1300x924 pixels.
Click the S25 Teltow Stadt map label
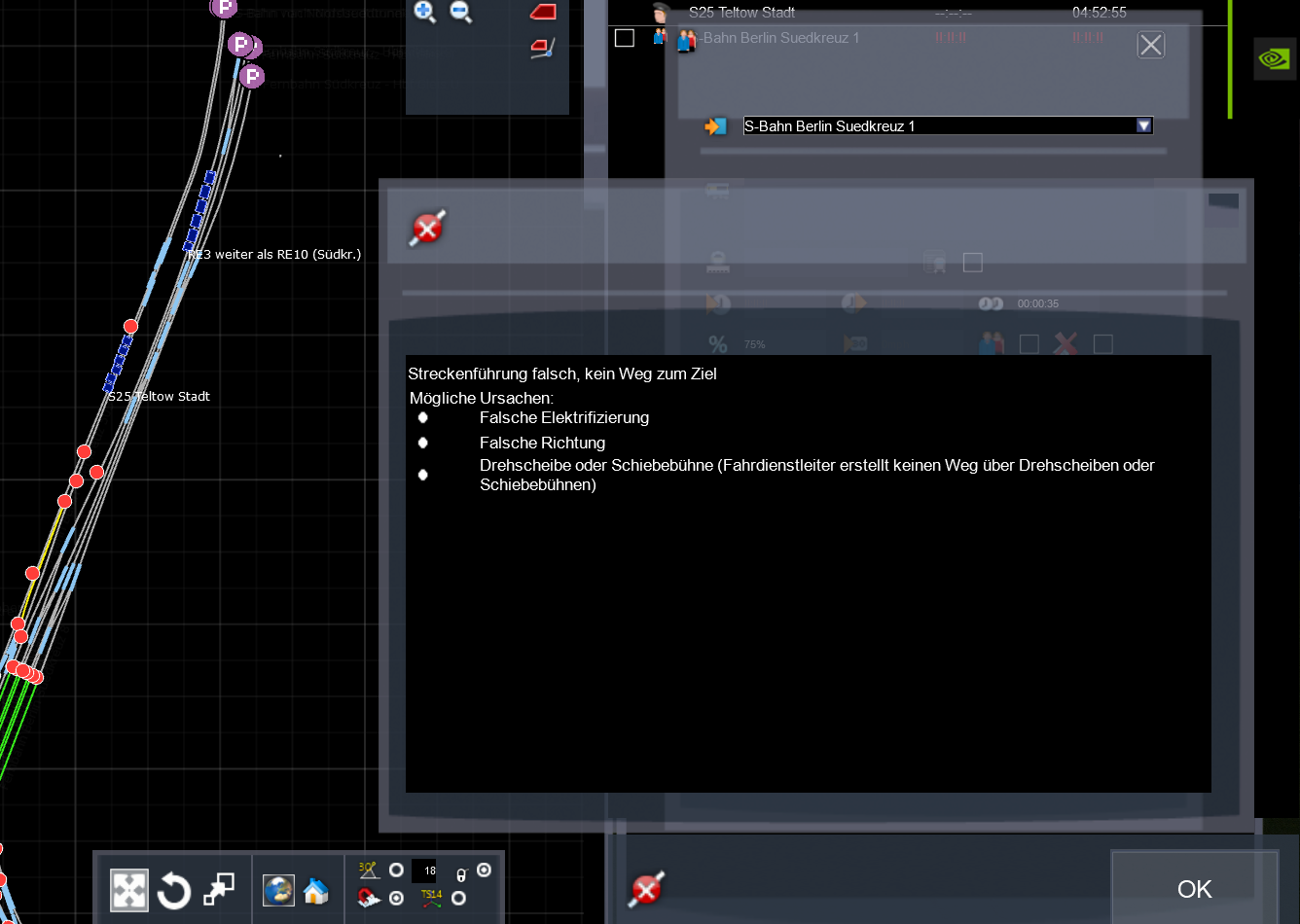pyautogui.click(x=160, y=397)
